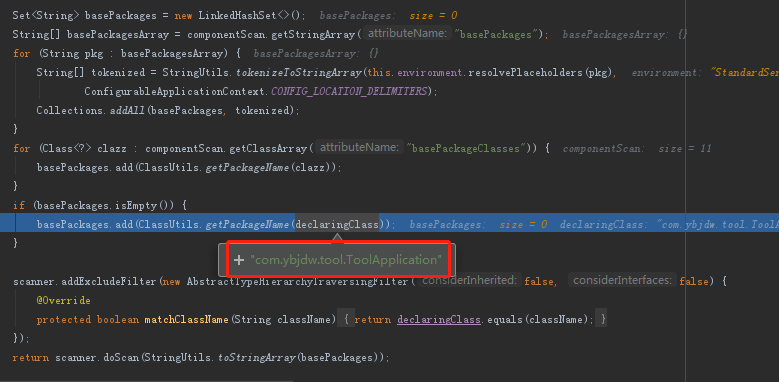Expand the debugger tooltip value with the plus icon
The image size is (779, 382).
tap(239, 260)
